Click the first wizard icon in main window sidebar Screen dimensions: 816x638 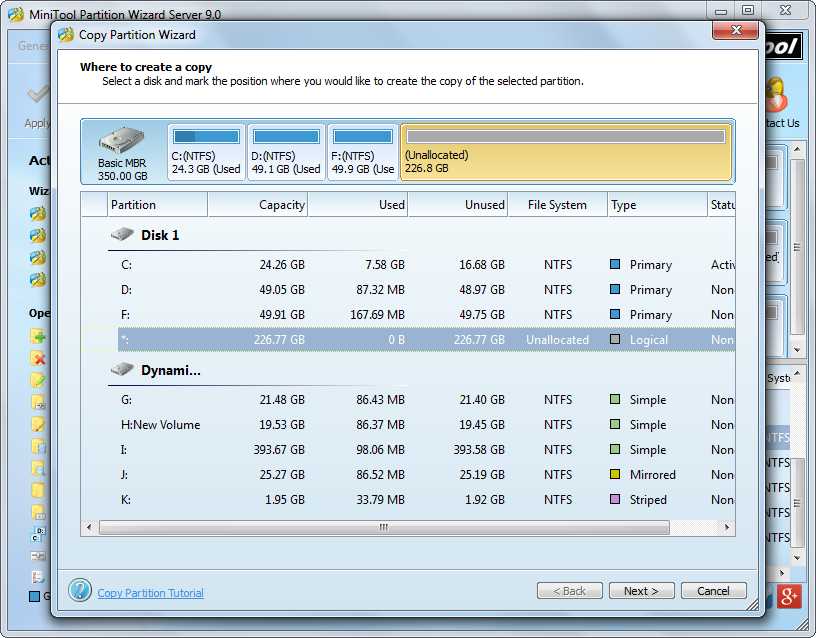tap(37, 214)
